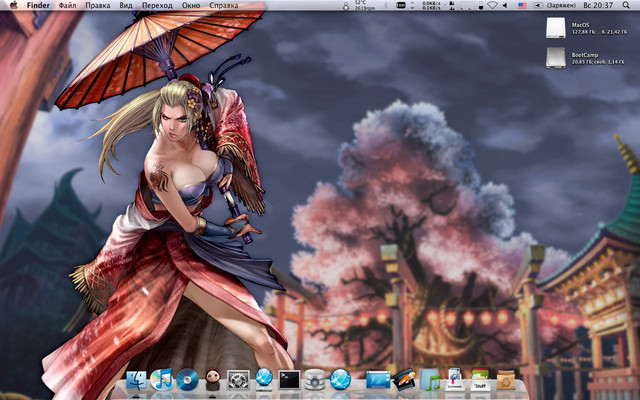Expand the Окно menu
This screenshot has height=400, width=640.
tap(190, 6)
